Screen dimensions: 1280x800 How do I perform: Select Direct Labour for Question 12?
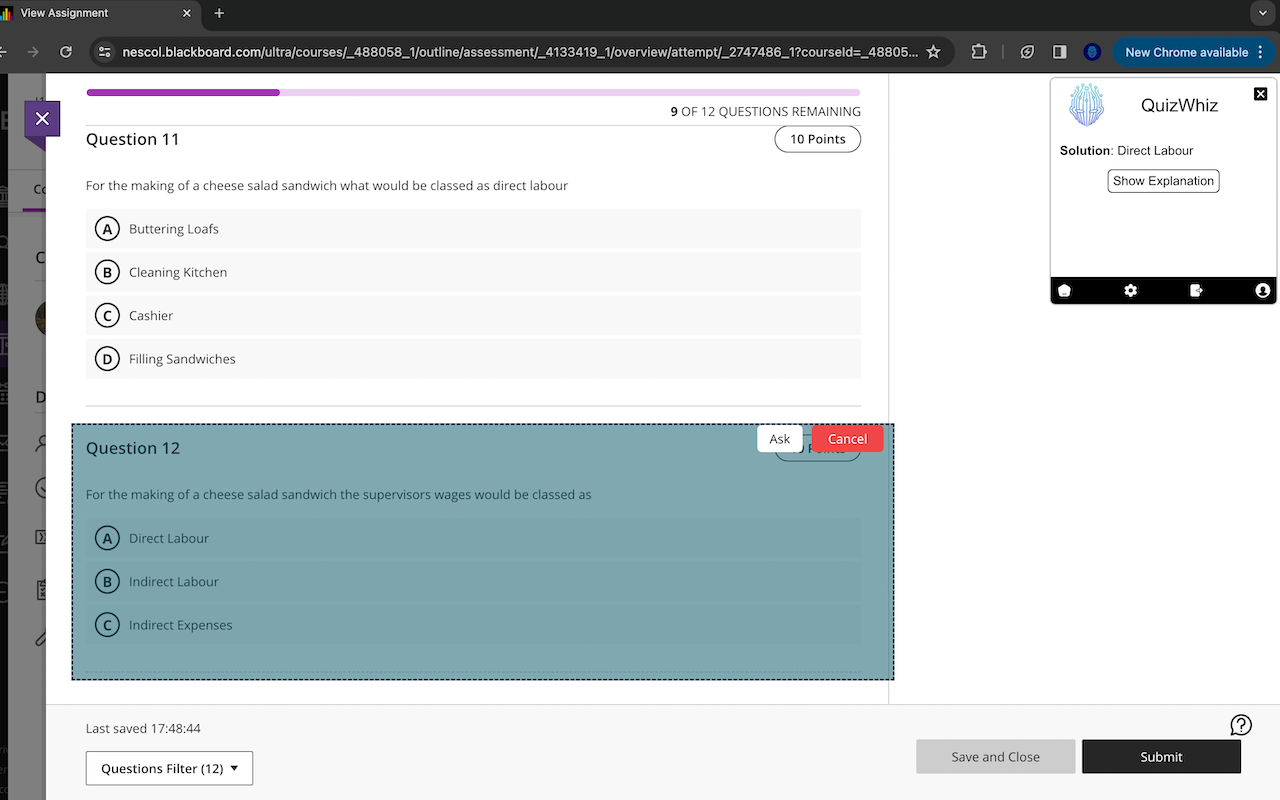[x=473, y=538]
